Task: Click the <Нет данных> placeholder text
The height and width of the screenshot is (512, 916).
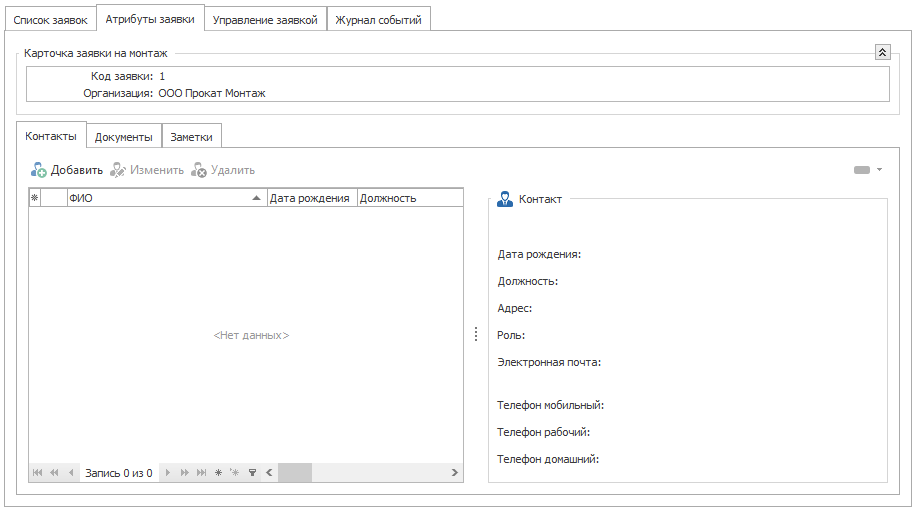Action: point(251,335)
